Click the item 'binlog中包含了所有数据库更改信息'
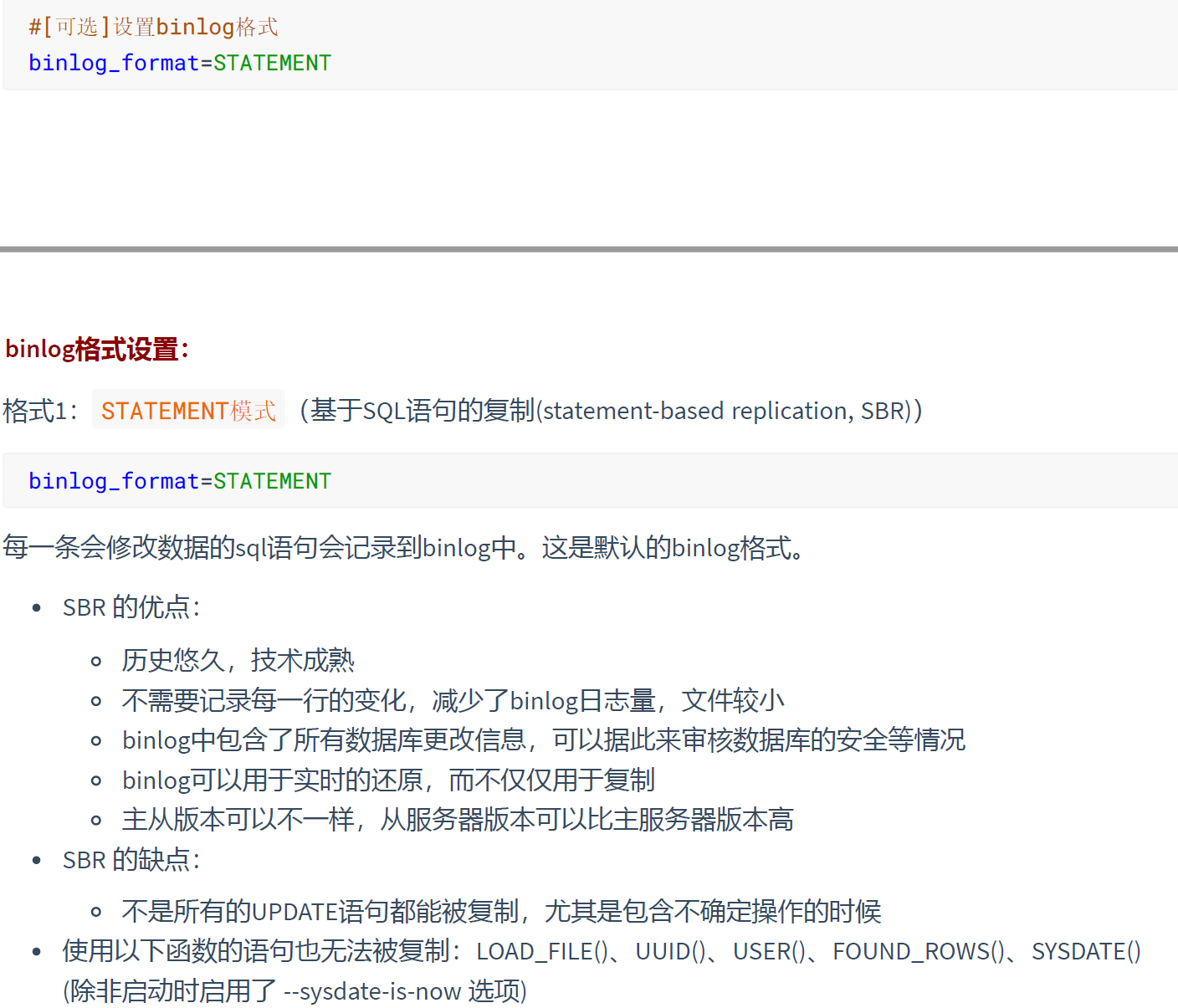 [x=324, y=739]
